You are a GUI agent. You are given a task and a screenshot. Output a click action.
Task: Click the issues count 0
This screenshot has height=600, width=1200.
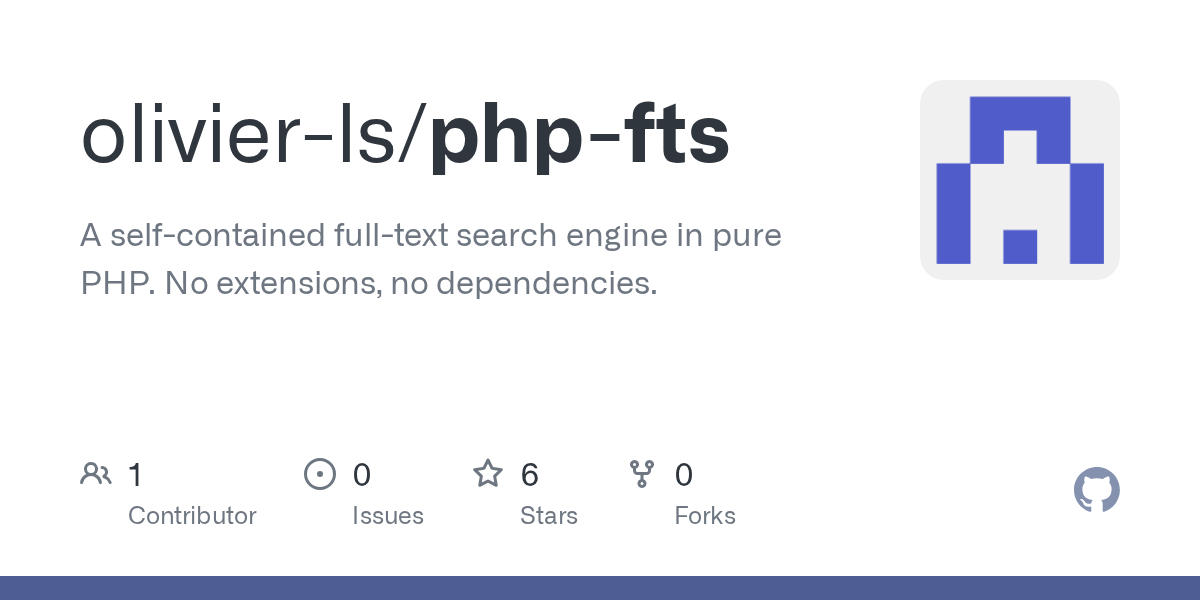[362, 475]
